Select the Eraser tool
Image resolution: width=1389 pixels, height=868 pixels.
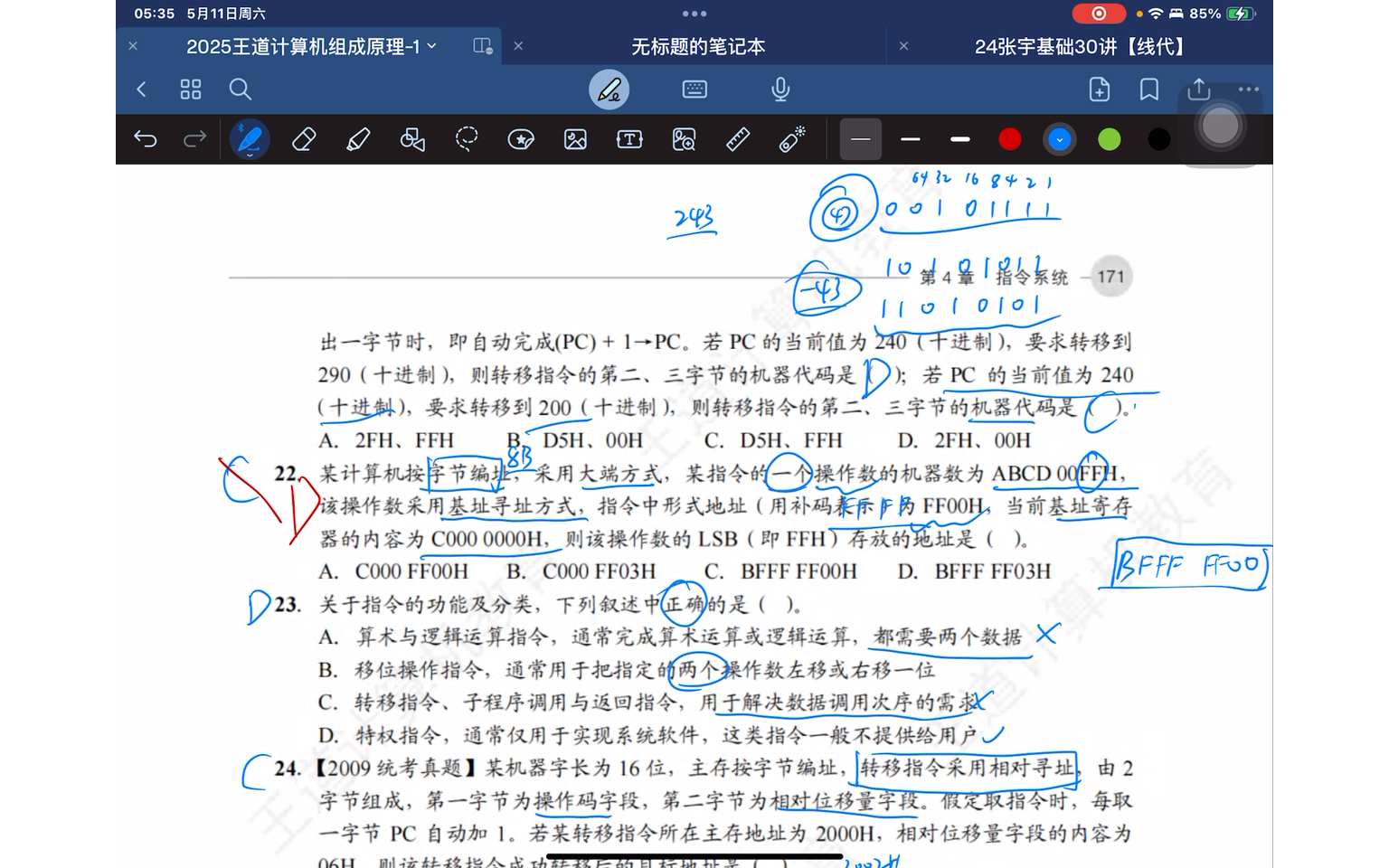(304, 139)
